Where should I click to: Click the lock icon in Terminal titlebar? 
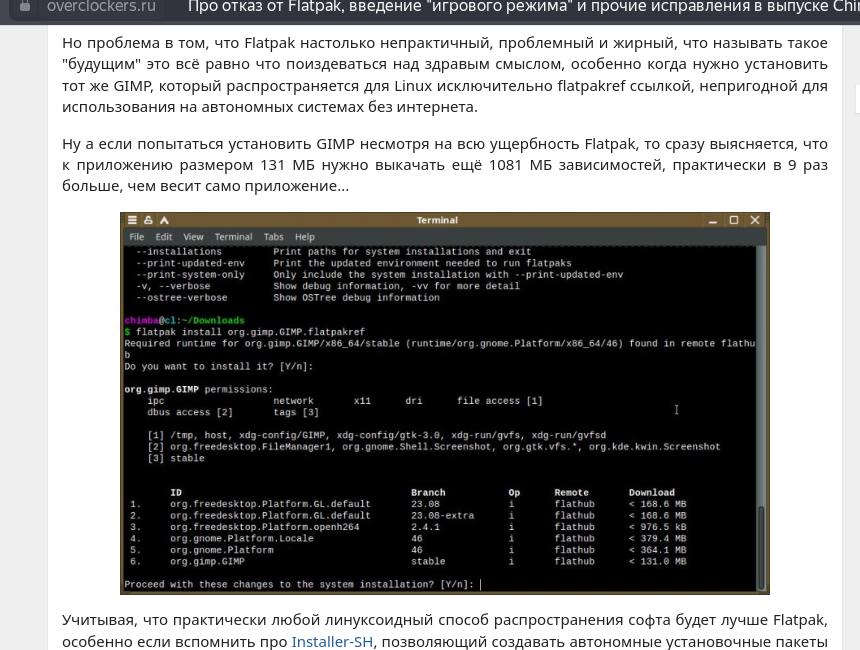[148, 220]
